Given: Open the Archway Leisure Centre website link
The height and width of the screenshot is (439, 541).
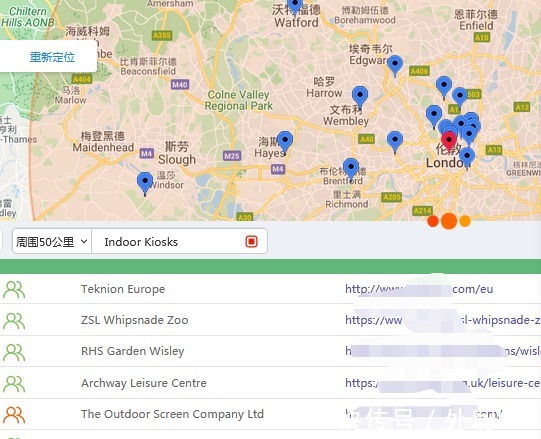Looking at the screenshot, I should pyautogui.click(x=443, y=383).
